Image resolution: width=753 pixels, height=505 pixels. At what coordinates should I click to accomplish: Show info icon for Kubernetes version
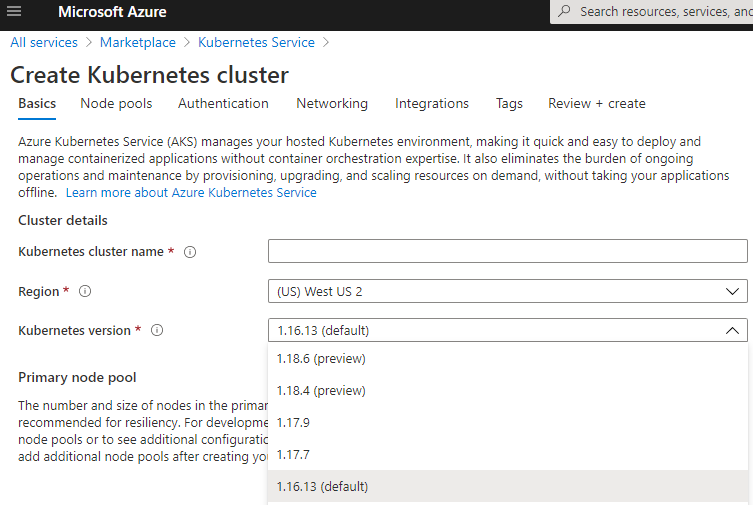pyautogui.click(x=157, y=330)
